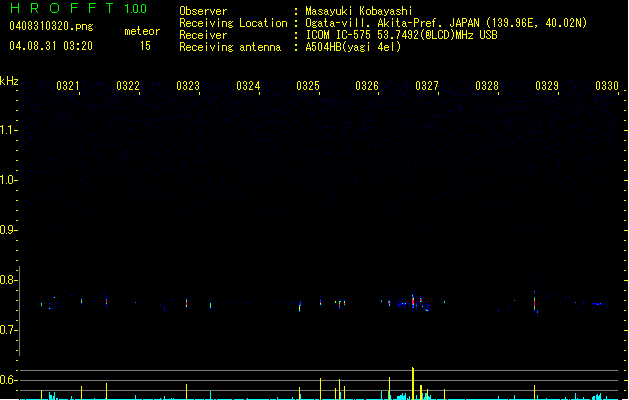Click the yellow intensity bar at 0325
This screenshot has width=629, height=400.
click(x=321, y=388)
